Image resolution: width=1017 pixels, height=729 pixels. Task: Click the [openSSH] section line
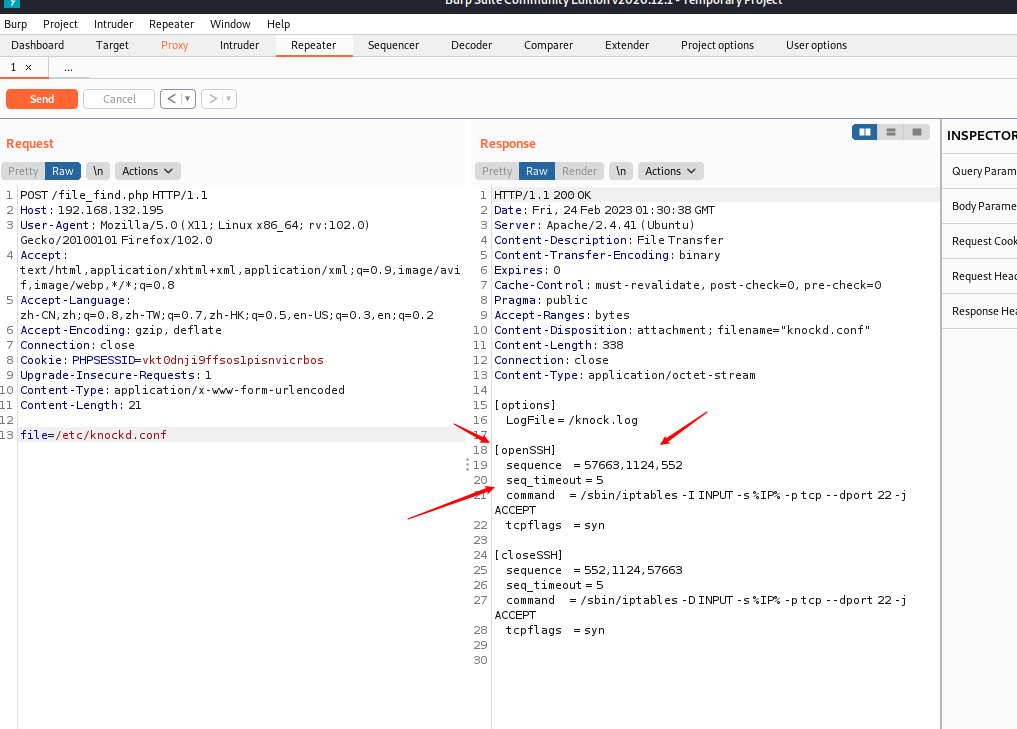[x=525, y=450]
